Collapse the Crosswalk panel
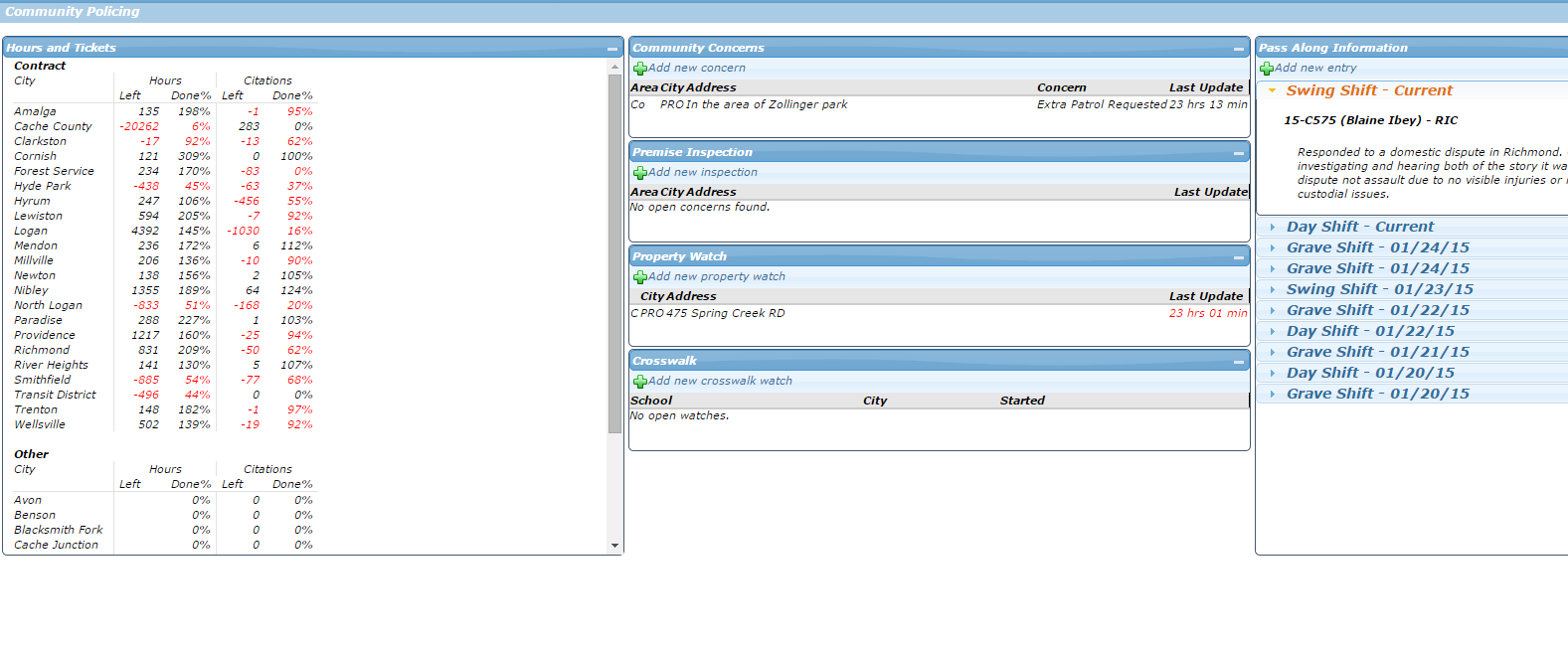Image resolution: width=1568 pixels, height=647 pixels. pos(1239,362)
